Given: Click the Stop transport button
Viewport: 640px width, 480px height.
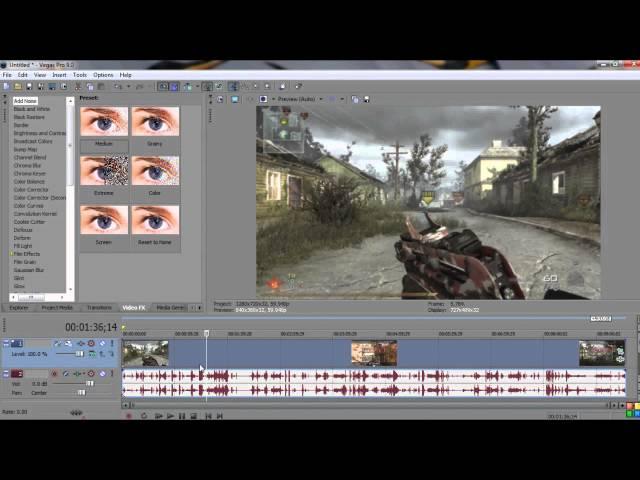Looking at the screenshot, I should [193, 416].
